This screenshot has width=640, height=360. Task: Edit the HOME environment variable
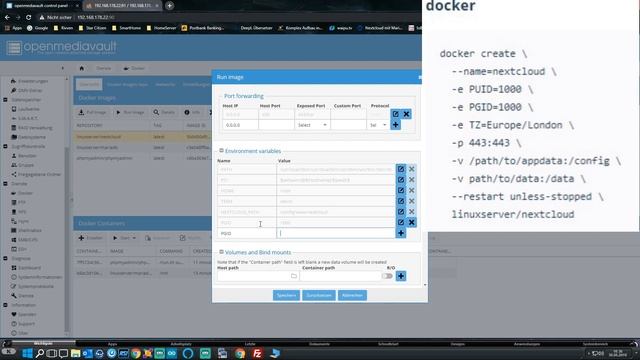pos(401,191)
